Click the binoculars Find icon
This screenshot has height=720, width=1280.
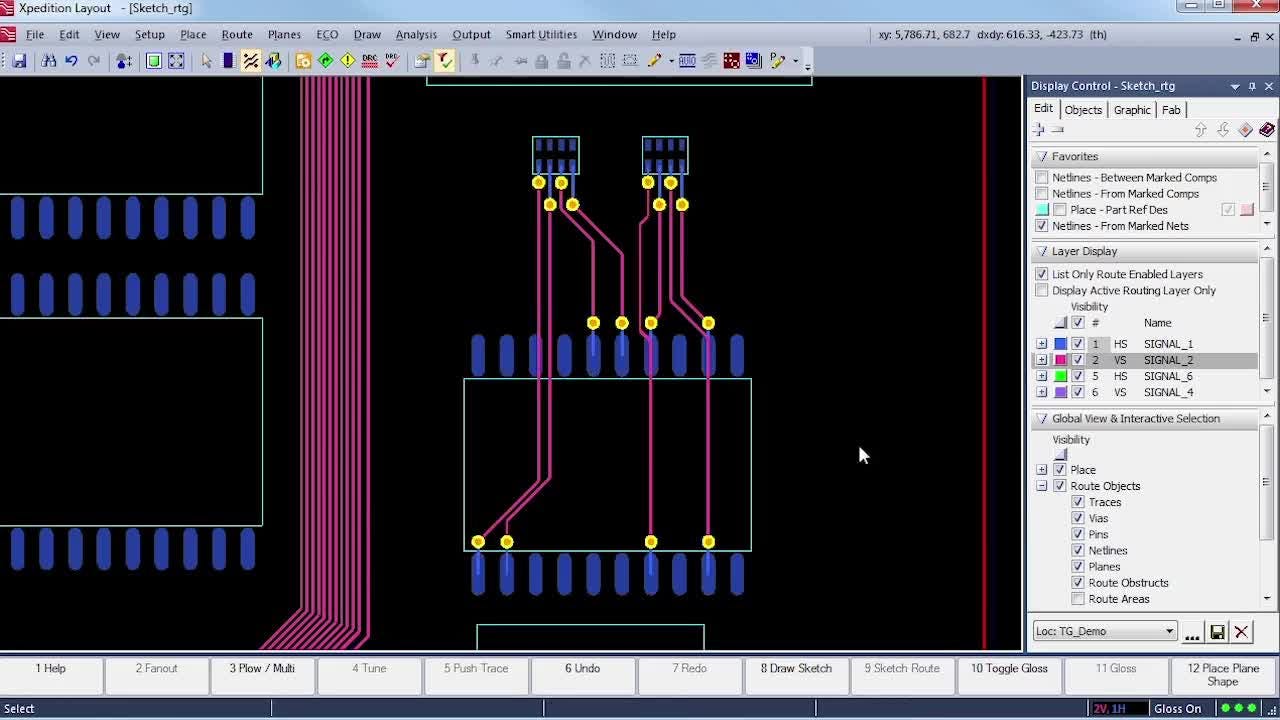48,61
